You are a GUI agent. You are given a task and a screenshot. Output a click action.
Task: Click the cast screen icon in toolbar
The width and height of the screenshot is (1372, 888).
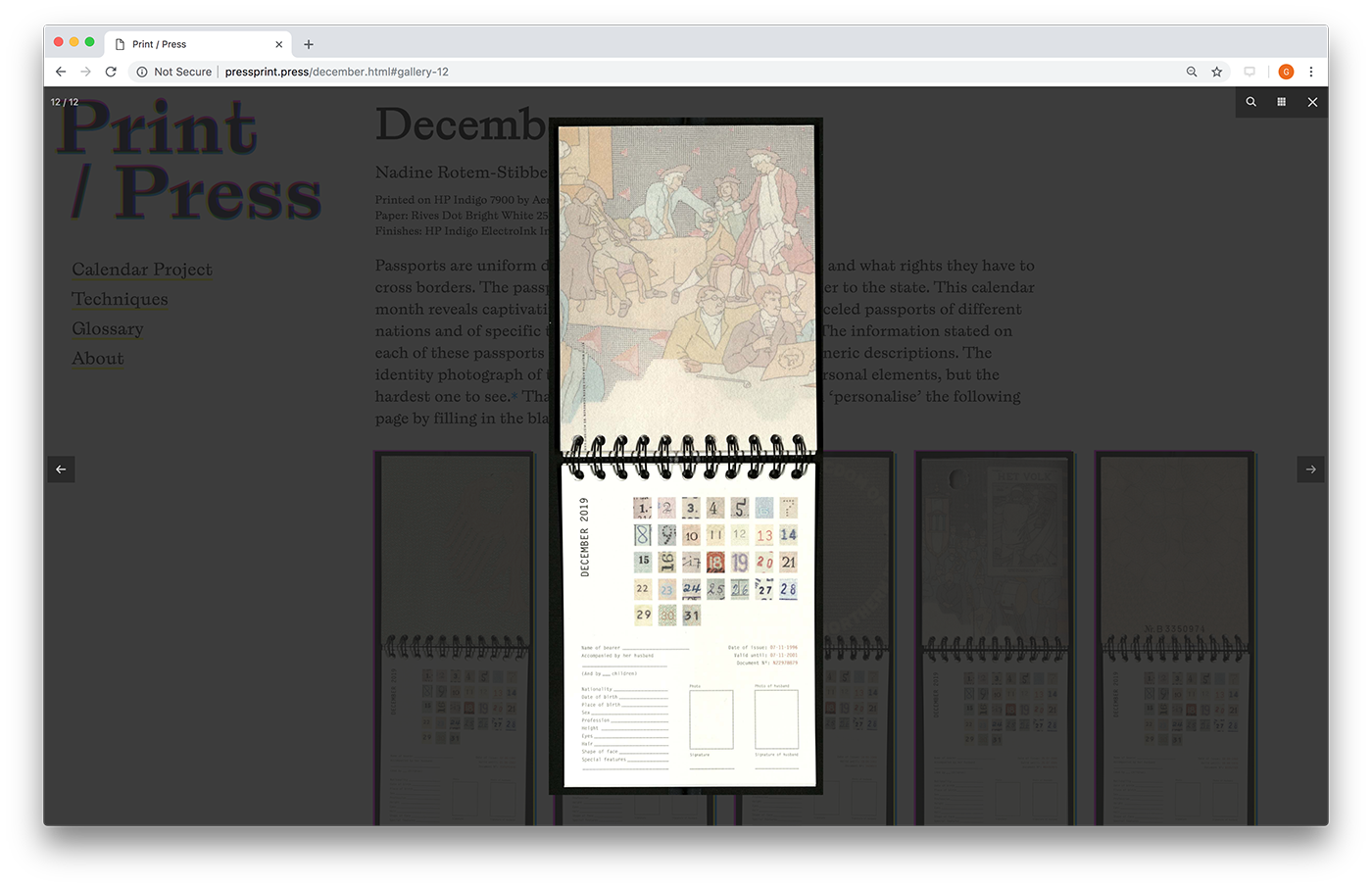[1249, 72]
